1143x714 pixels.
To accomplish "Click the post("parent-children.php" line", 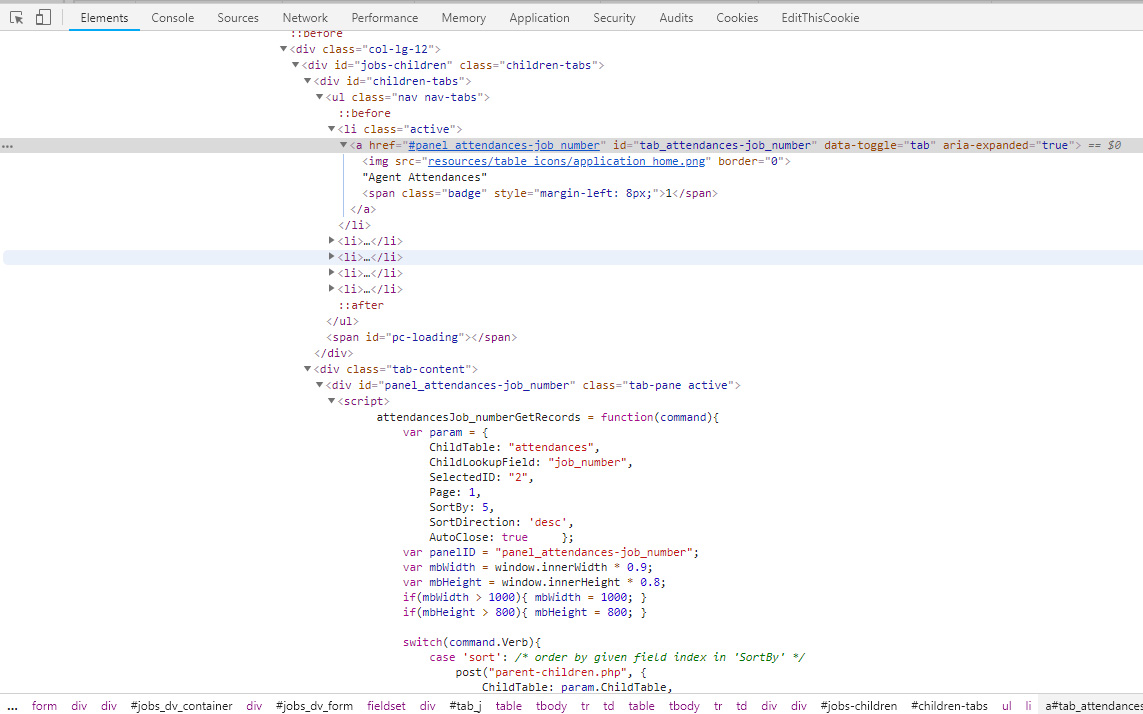I will tap(551, 672).
